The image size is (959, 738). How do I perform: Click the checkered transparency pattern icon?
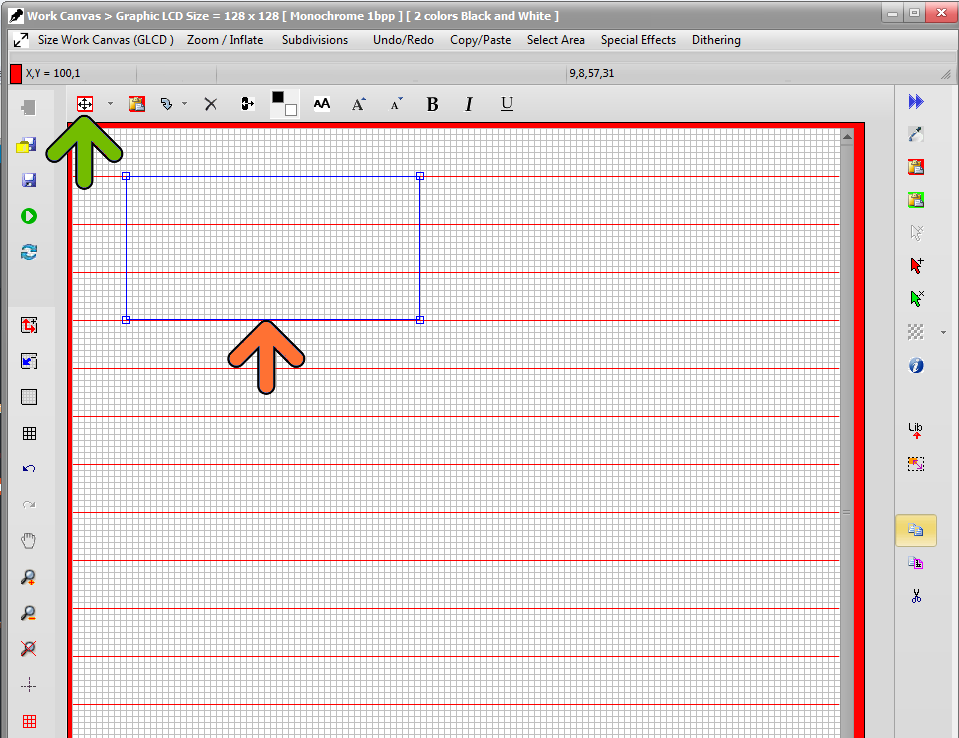tap(916, 332)
